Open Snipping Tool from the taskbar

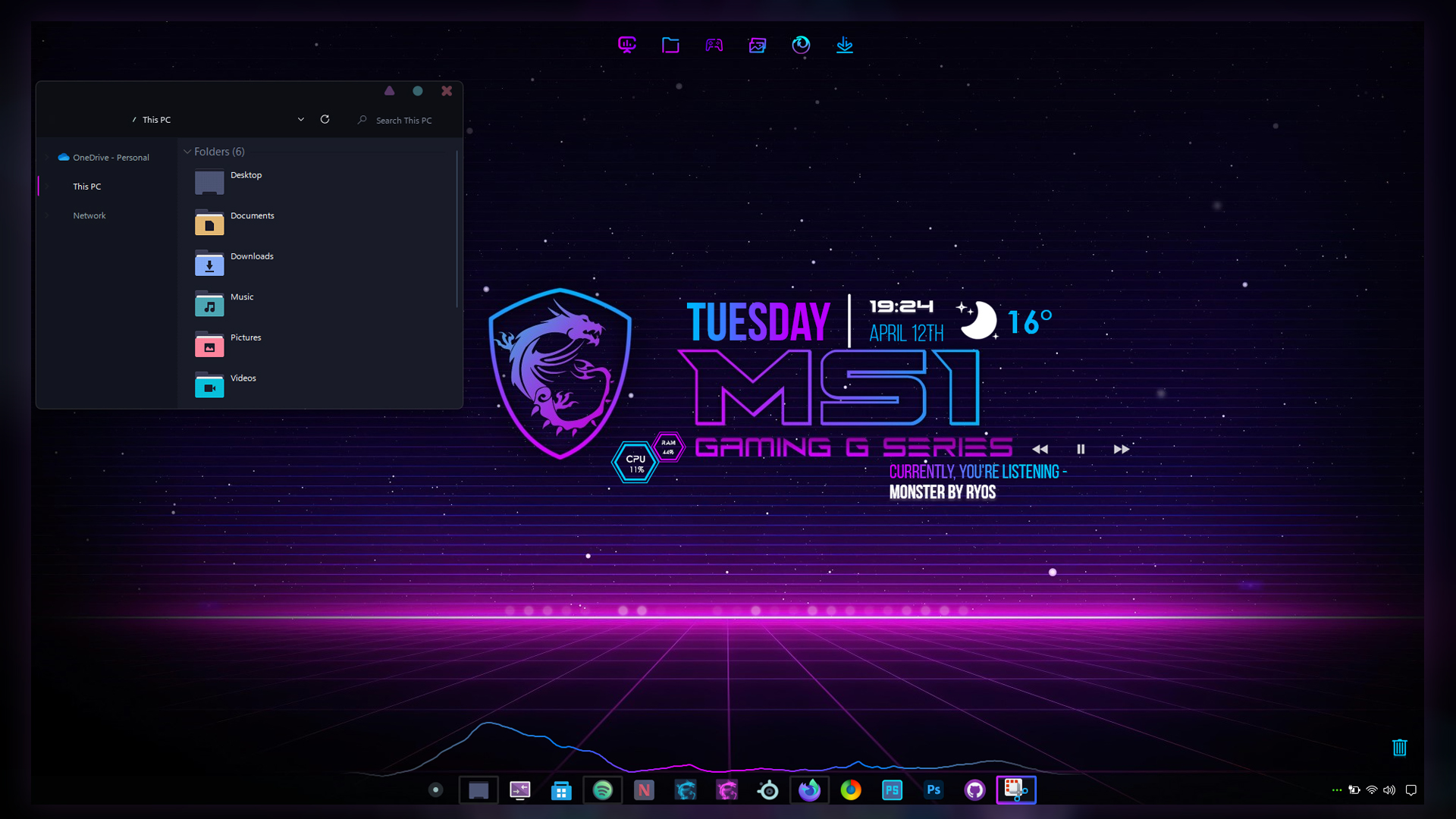point(1016,790)
